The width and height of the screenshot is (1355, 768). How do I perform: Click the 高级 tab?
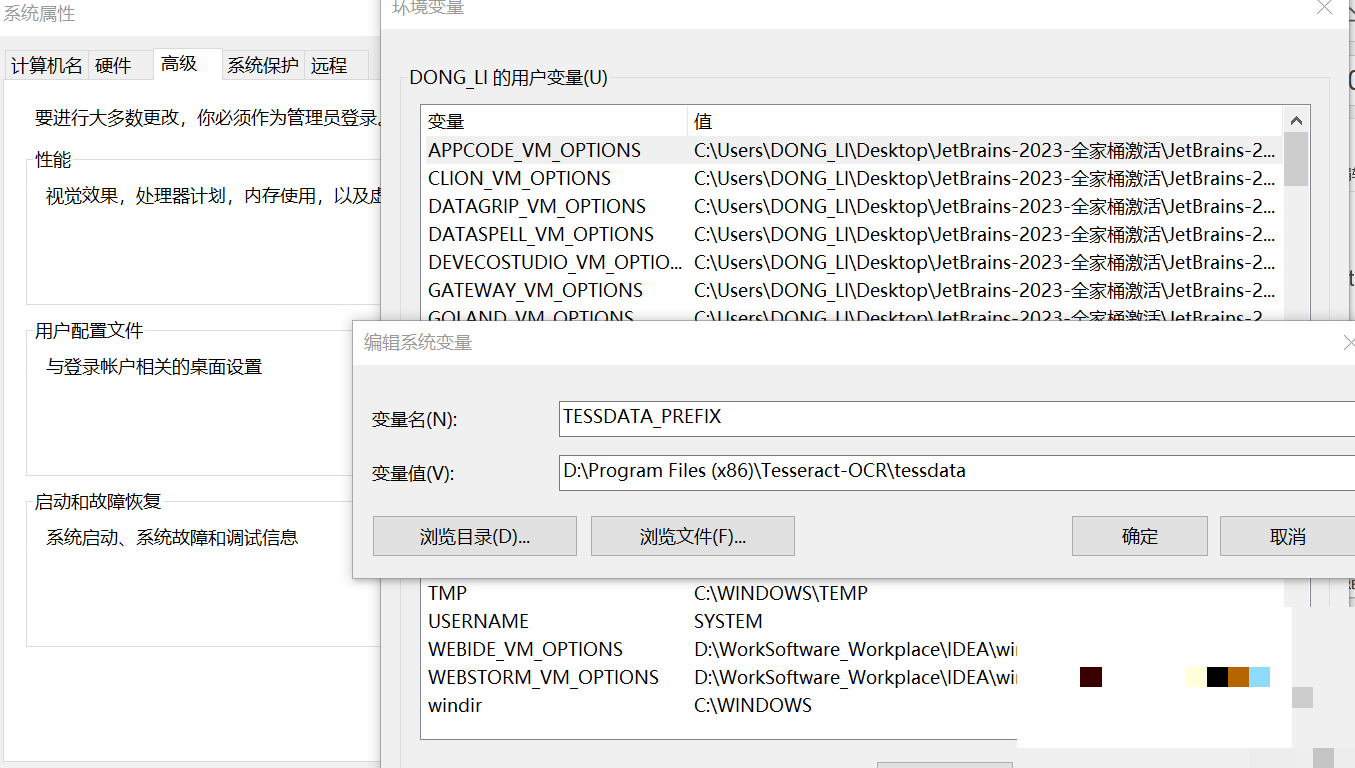click(179, 64)
